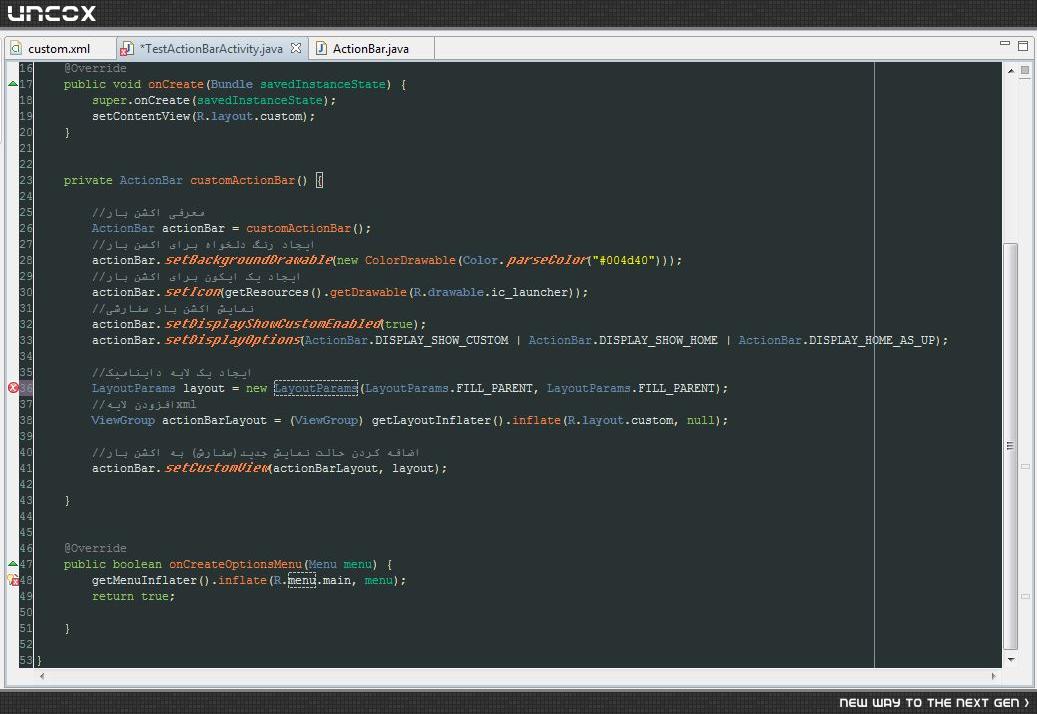Click DISPLAY_SHOW_CUSTOM constant

coord(442,340)
